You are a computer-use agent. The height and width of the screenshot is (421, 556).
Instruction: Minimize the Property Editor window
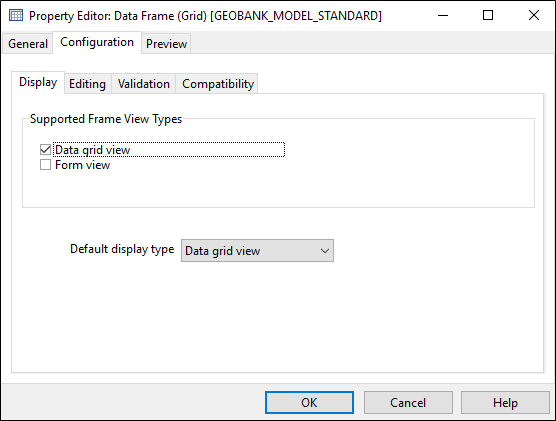pyautogui.click(x=443, y=15)
